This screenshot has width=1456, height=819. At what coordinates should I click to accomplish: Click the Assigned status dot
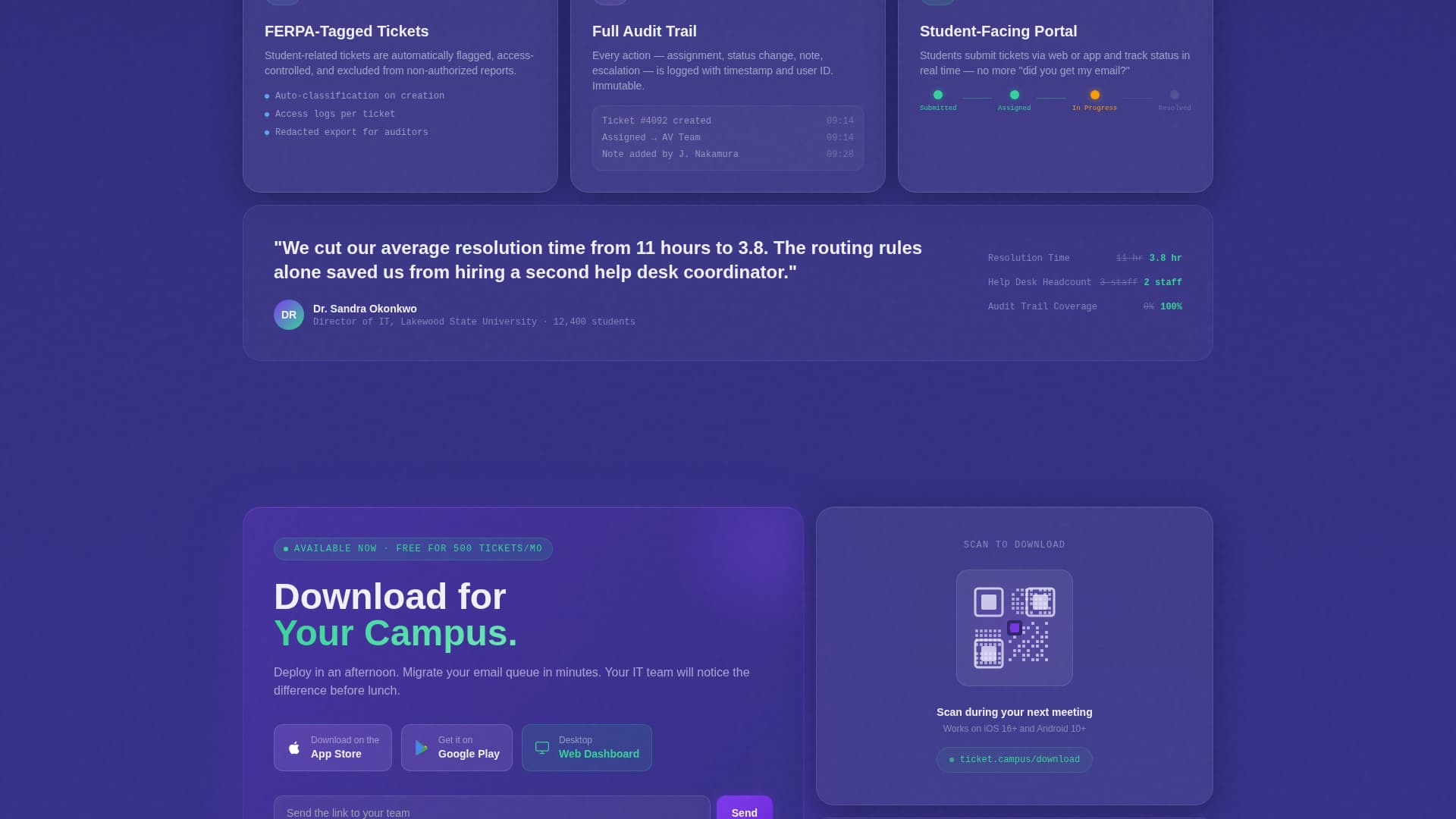(x=1015, y=95)
